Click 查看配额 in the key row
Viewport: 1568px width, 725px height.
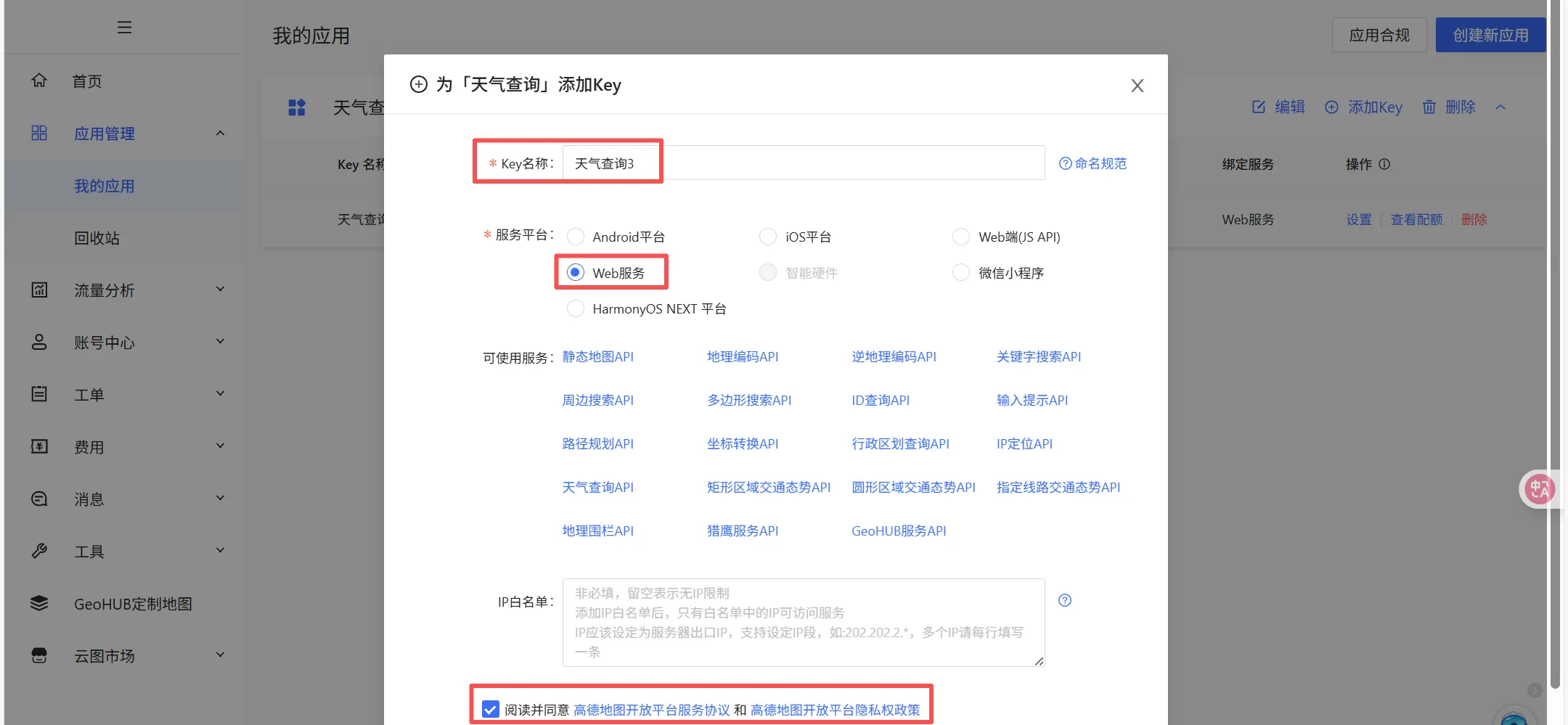(1416, 219)
